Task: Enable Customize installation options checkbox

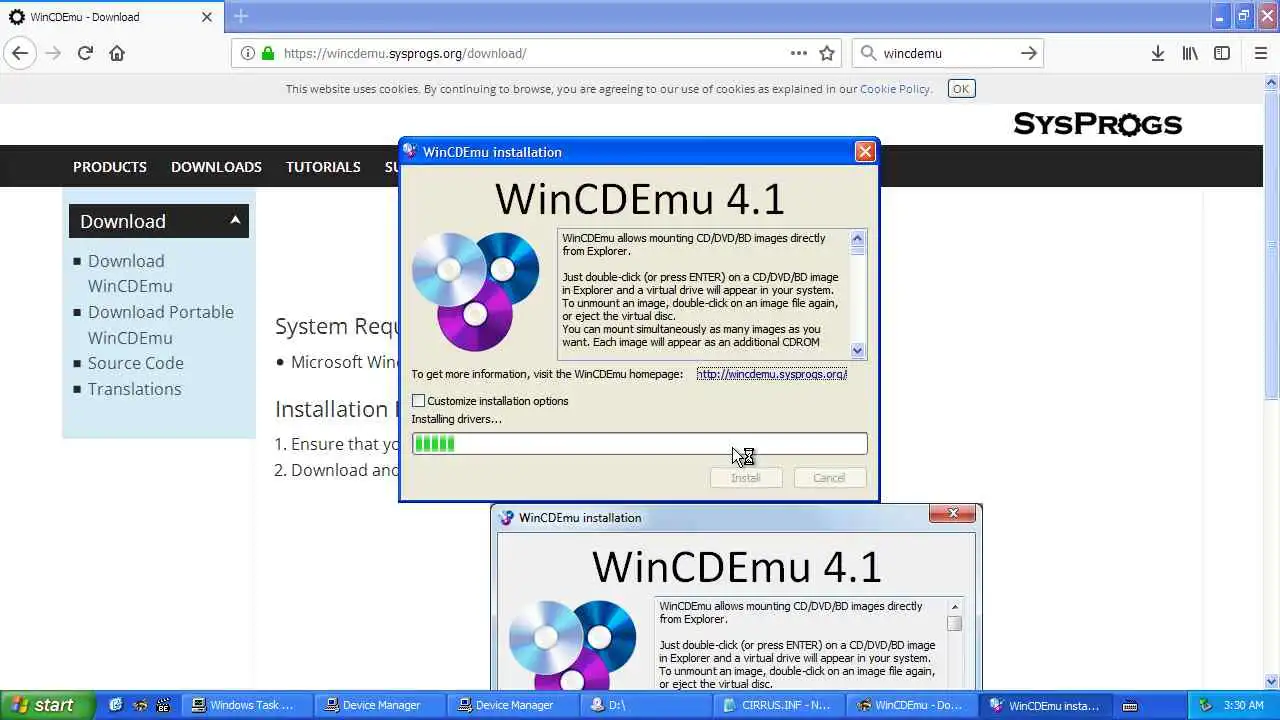Action: (x=419, y=401)
